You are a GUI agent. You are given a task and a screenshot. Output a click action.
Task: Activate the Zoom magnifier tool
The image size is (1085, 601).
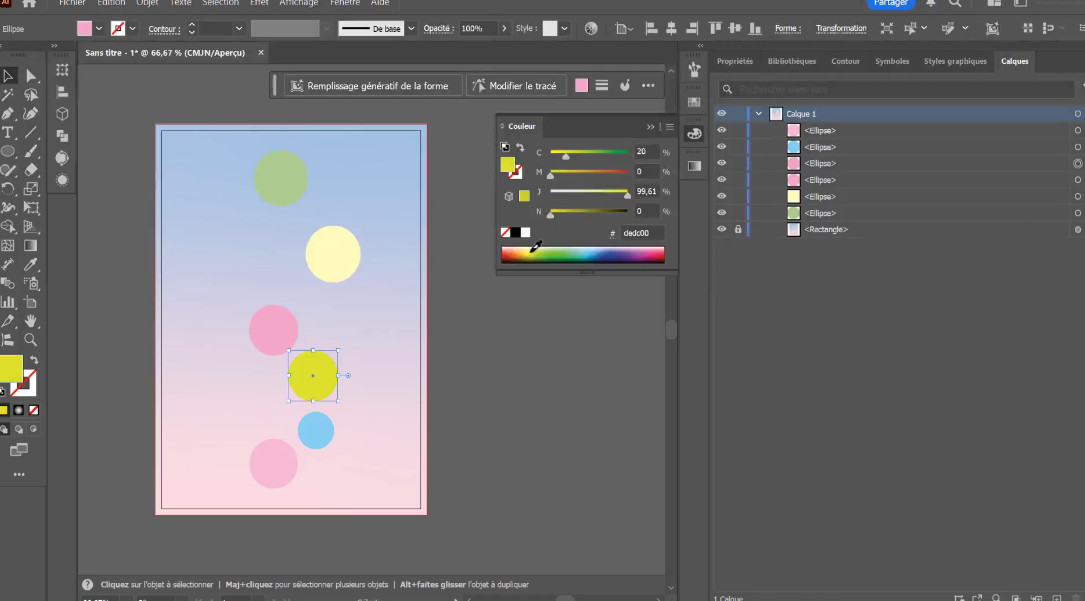pos(31,340)
